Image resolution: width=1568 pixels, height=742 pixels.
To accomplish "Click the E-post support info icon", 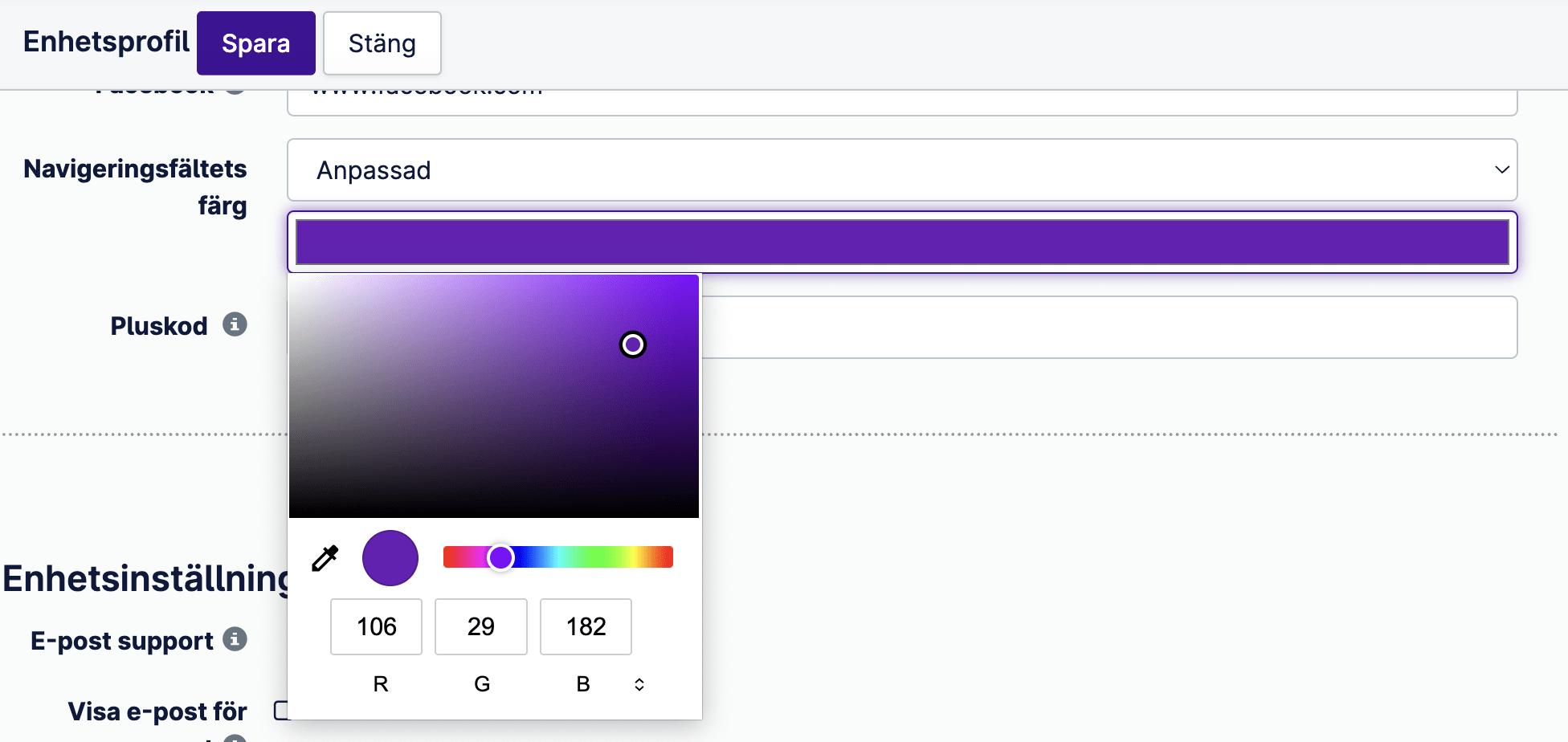I will (x=235, y=639).
